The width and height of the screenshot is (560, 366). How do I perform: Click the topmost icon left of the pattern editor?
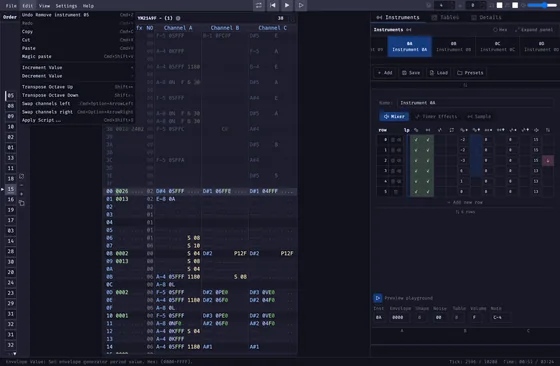(x=21, y=176)
